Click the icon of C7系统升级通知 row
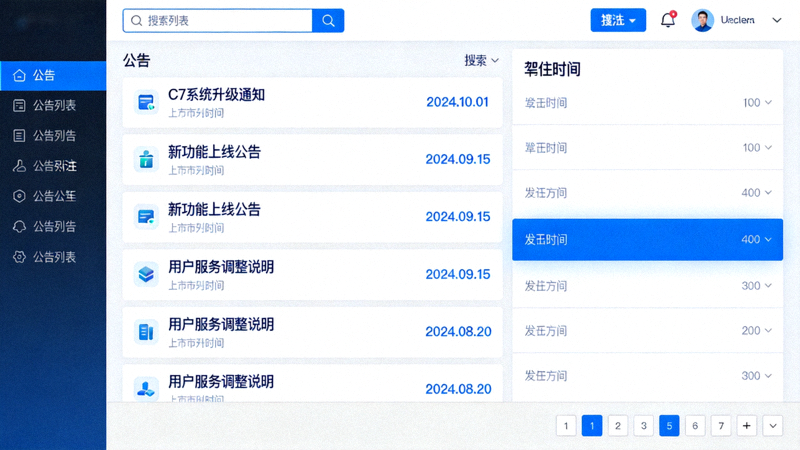The image size is (800, 450). 146,102
